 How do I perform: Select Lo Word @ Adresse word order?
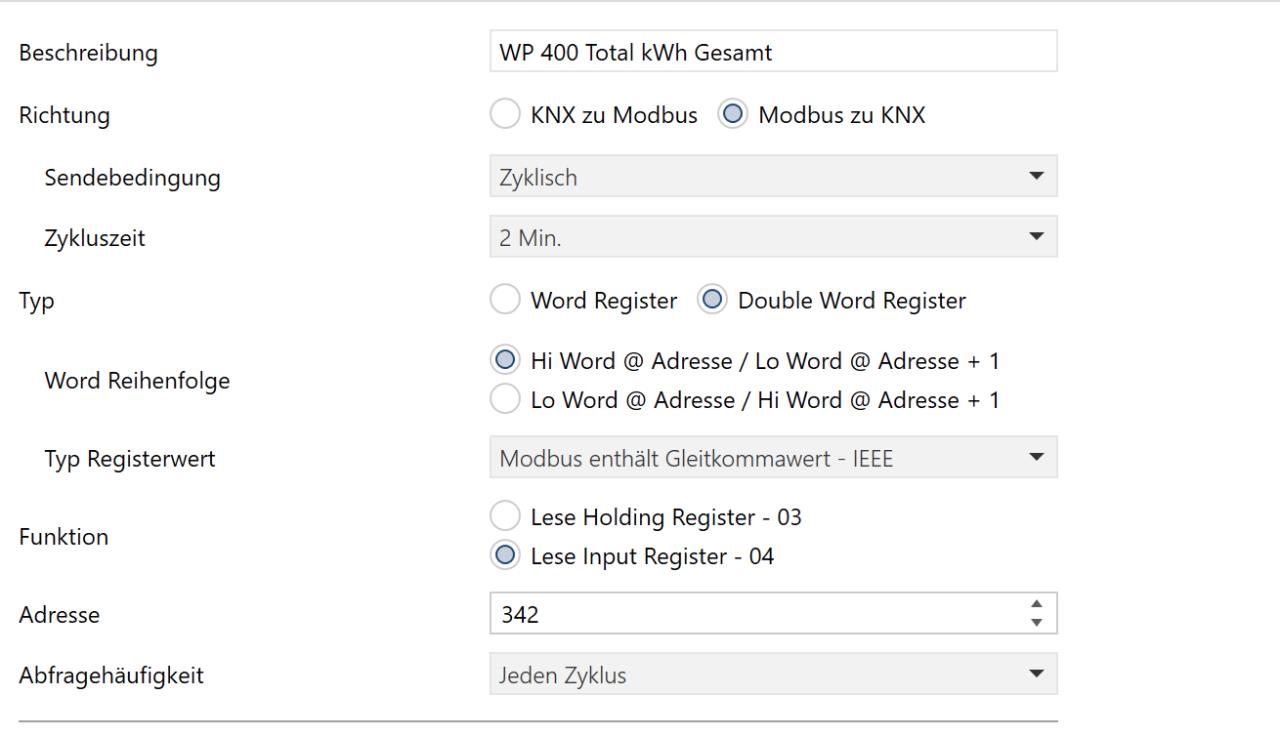pyautogui.click(x=504, y=400)
